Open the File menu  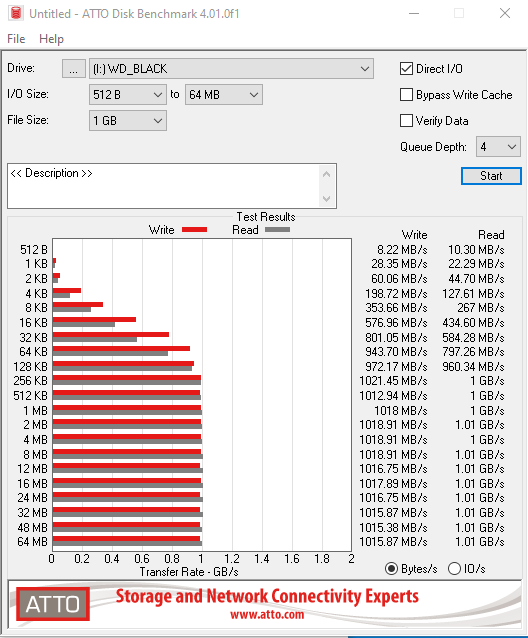click(16, 39)
